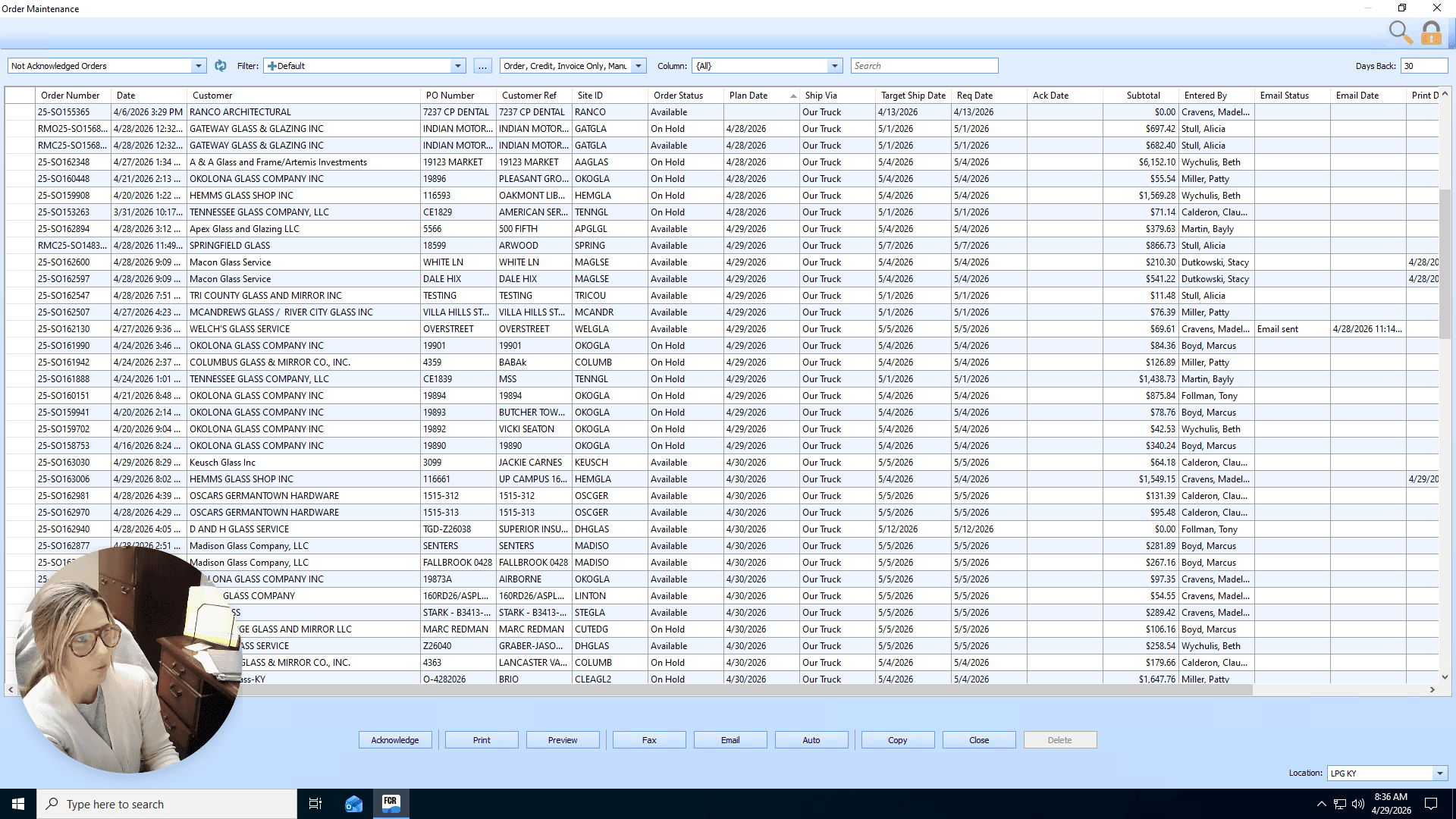This screenshot has height=819, width=1456.
Task: Click the Days Back input field
Action: click(1424, 66)
